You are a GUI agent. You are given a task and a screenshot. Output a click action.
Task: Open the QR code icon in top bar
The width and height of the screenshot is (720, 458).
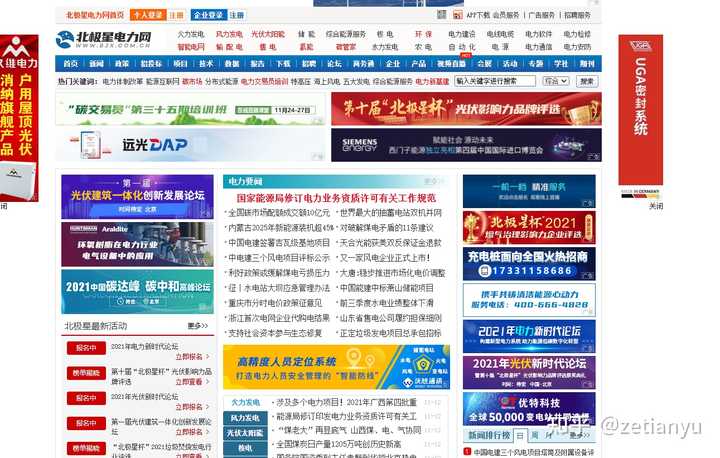[441, 15]
